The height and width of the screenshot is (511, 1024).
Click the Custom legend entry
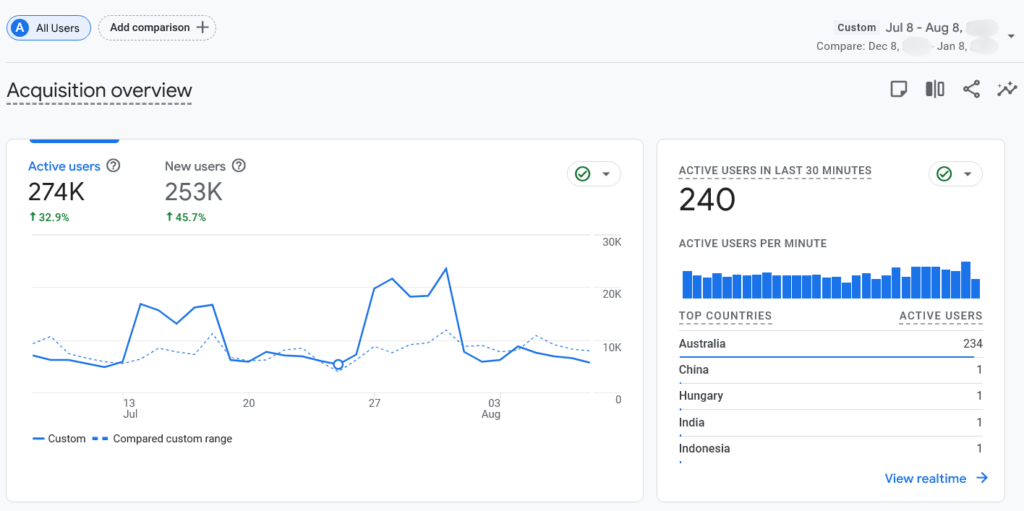click(x=59, y=438)
